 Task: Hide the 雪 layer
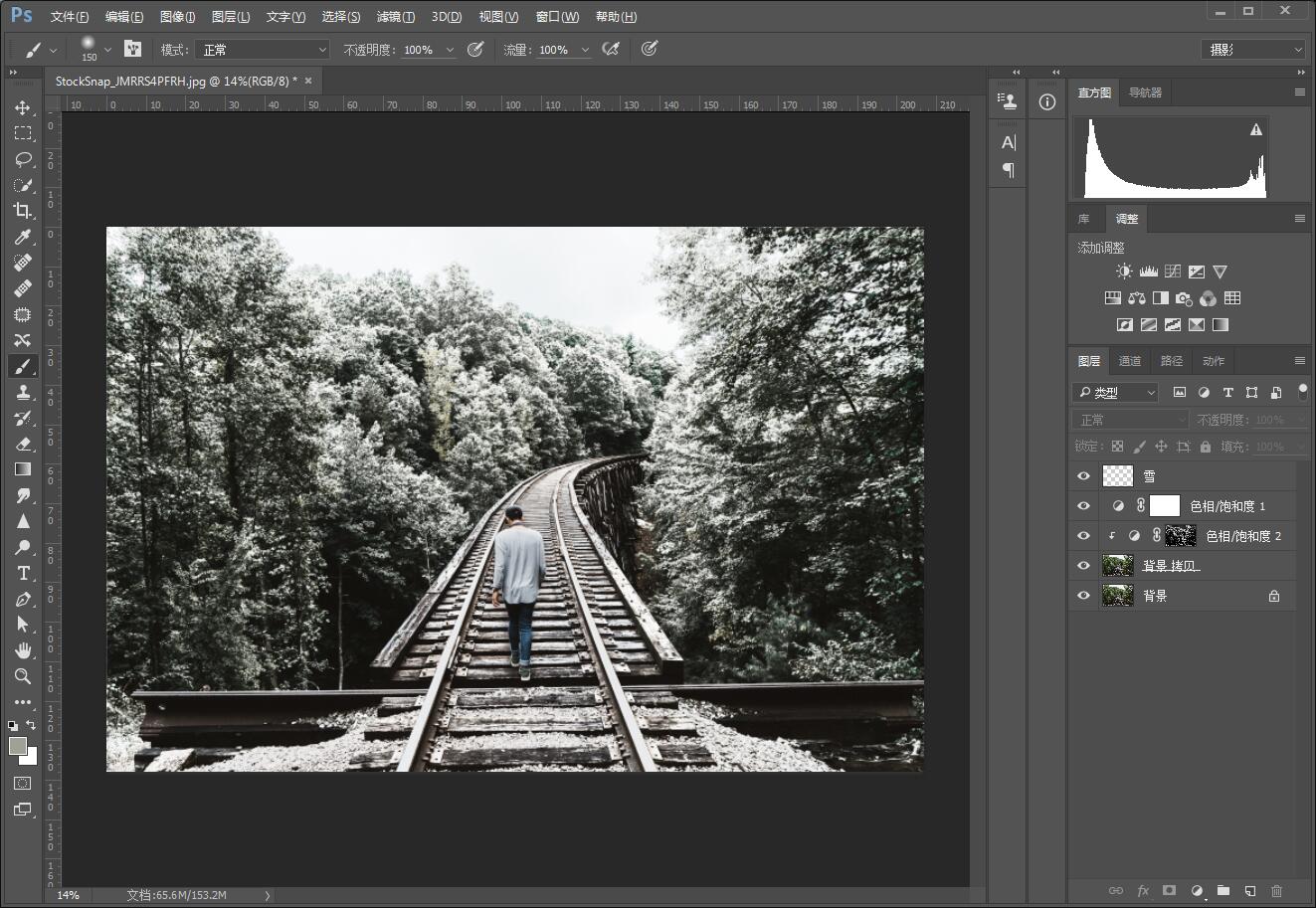click(1083, 476)
